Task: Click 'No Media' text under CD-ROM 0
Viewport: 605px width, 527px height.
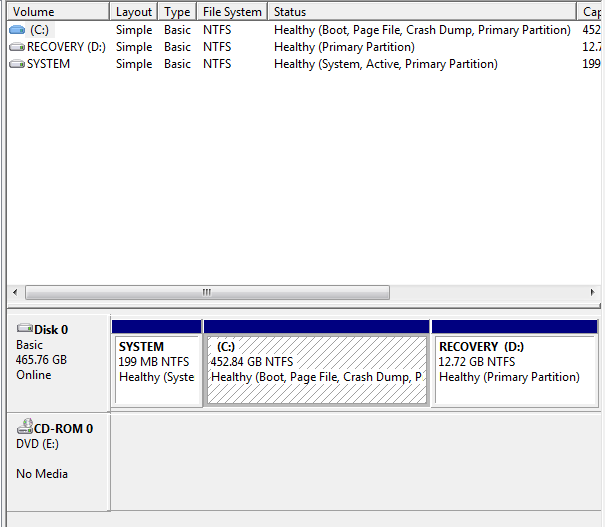Action: point(42,474)
